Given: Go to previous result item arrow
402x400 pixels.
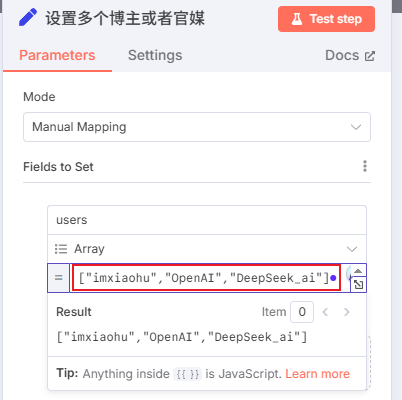Looking at the screenshot, I should click(x=326, y=312).
